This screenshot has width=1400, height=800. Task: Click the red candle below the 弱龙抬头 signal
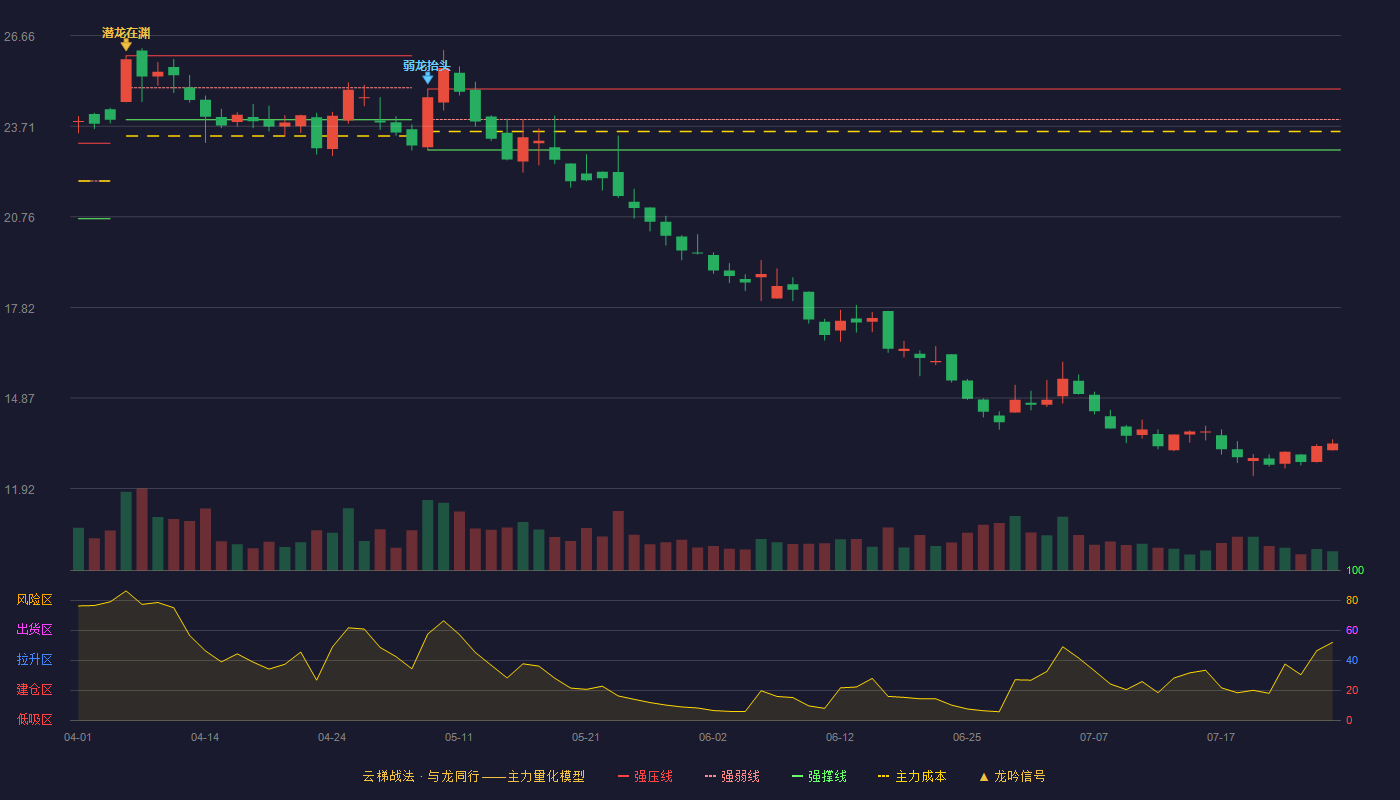pyautogui.click(x=428, y=122)
